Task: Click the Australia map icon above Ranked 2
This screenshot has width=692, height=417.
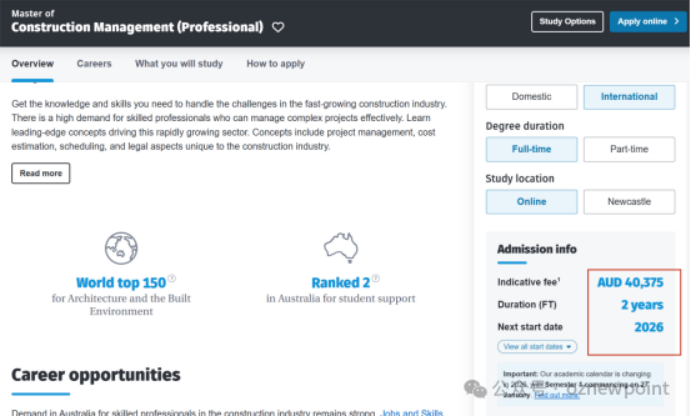Action: pyautogui.click(x=341, y=248)
